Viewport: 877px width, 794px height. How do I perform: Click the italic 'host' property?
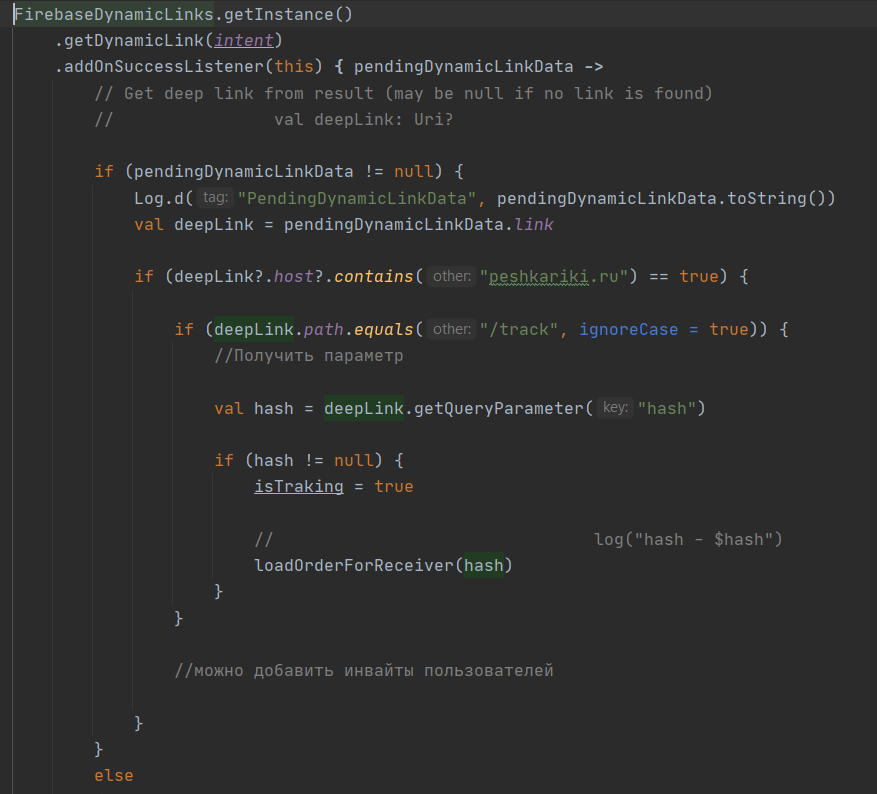coord(294,277)
